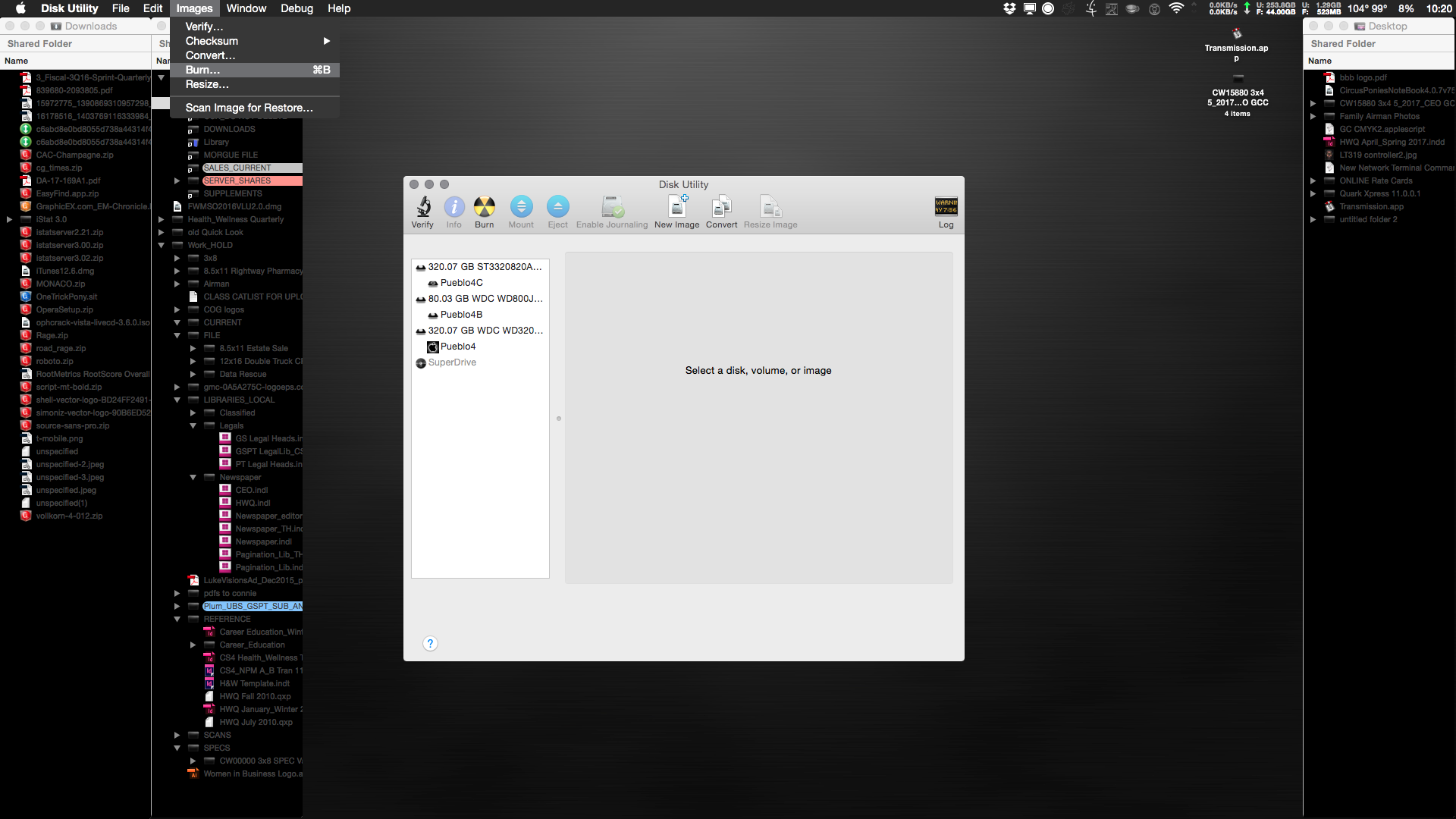Select iTunes12.6.dmg in Downloads window
Viewport: 1456px width, 819px height.
[65, 271]
